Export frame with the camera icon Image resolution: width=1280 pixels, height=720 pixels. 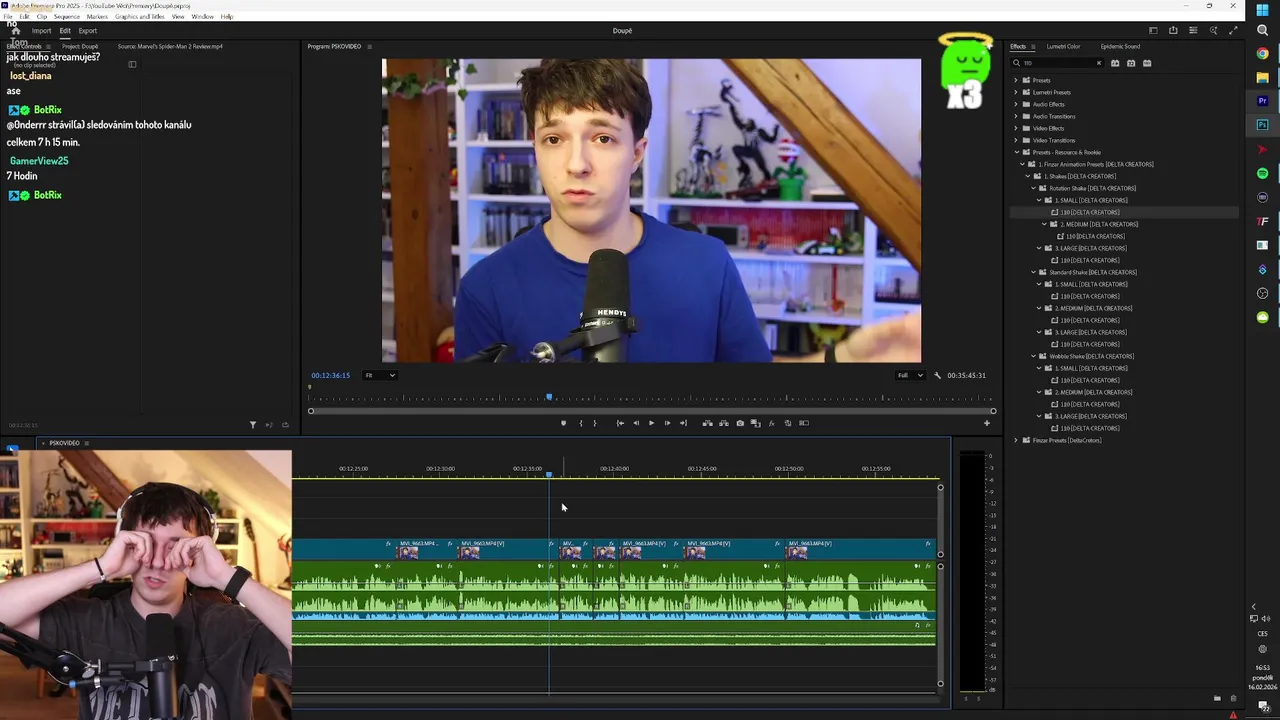click(740, 423)
